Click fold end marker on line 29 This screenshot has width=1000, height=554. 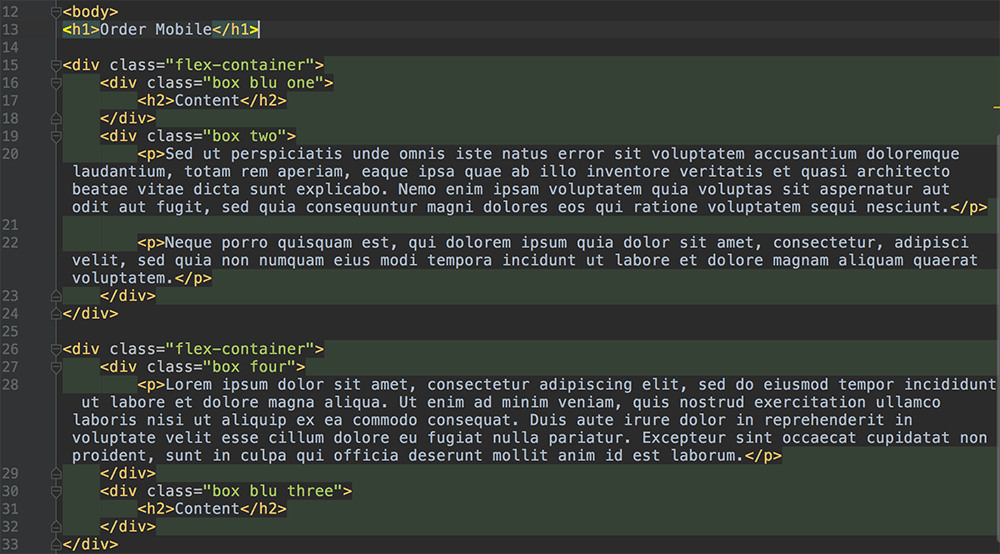tap(56, 474)
